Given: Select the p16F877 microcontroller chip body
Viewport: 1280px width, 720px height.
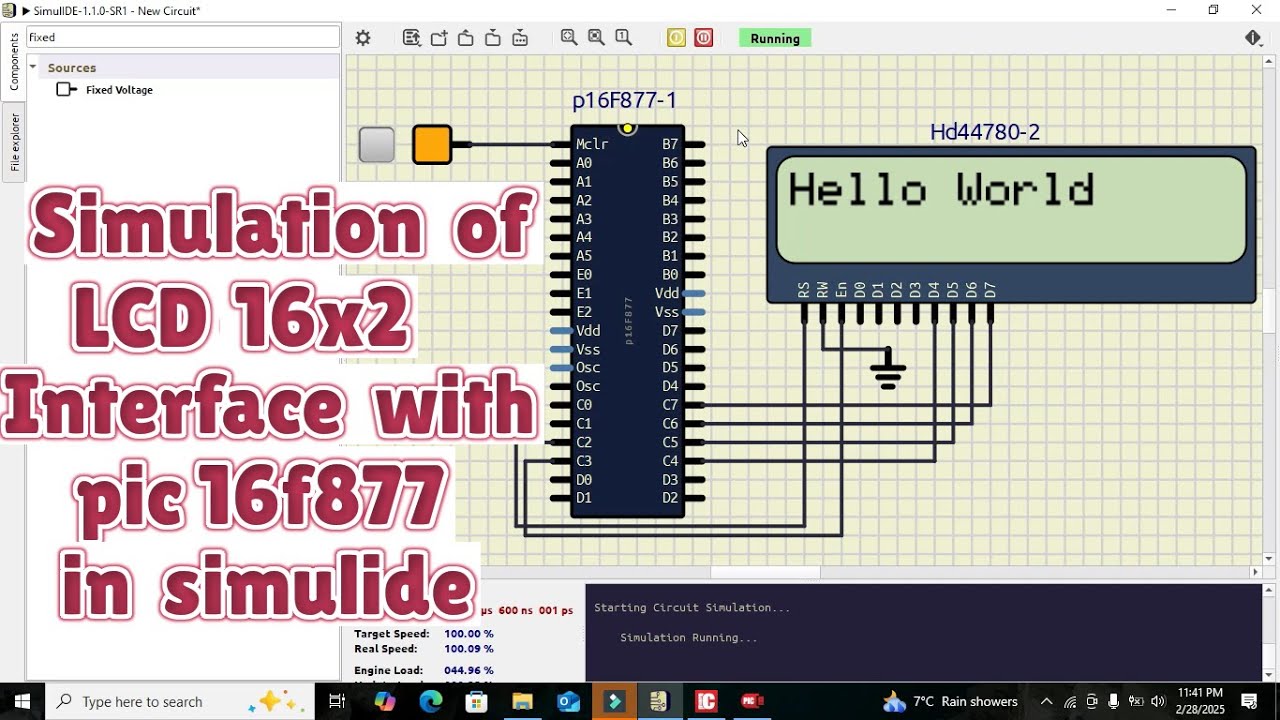Looking at the screenshot, I should click(x=627, y=320).
